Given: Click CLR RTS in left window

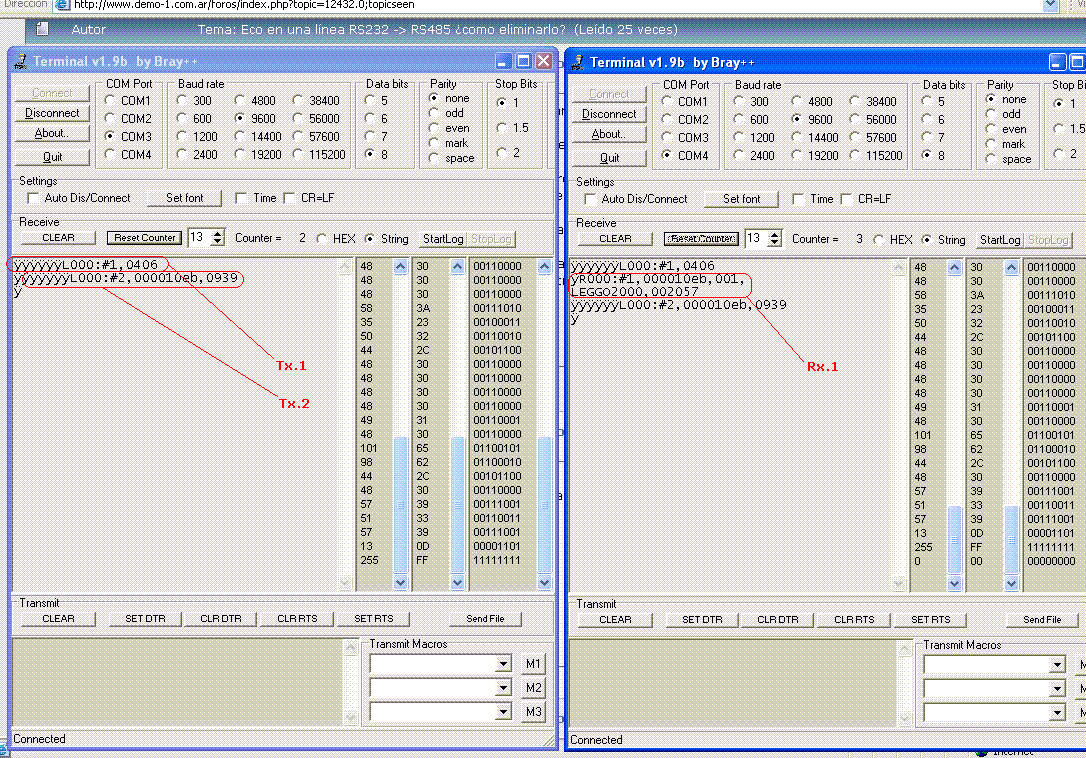Looking at the screenshot, I should (x=297, y=619).
